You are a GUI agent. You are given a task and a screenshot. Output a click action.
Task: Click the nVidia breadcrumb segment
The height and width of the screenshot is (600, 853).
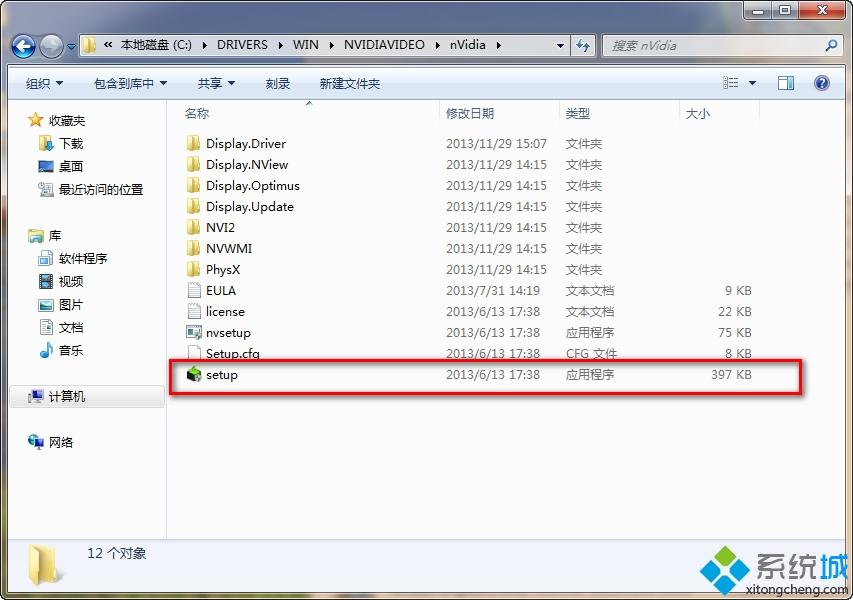click(467, 45)
